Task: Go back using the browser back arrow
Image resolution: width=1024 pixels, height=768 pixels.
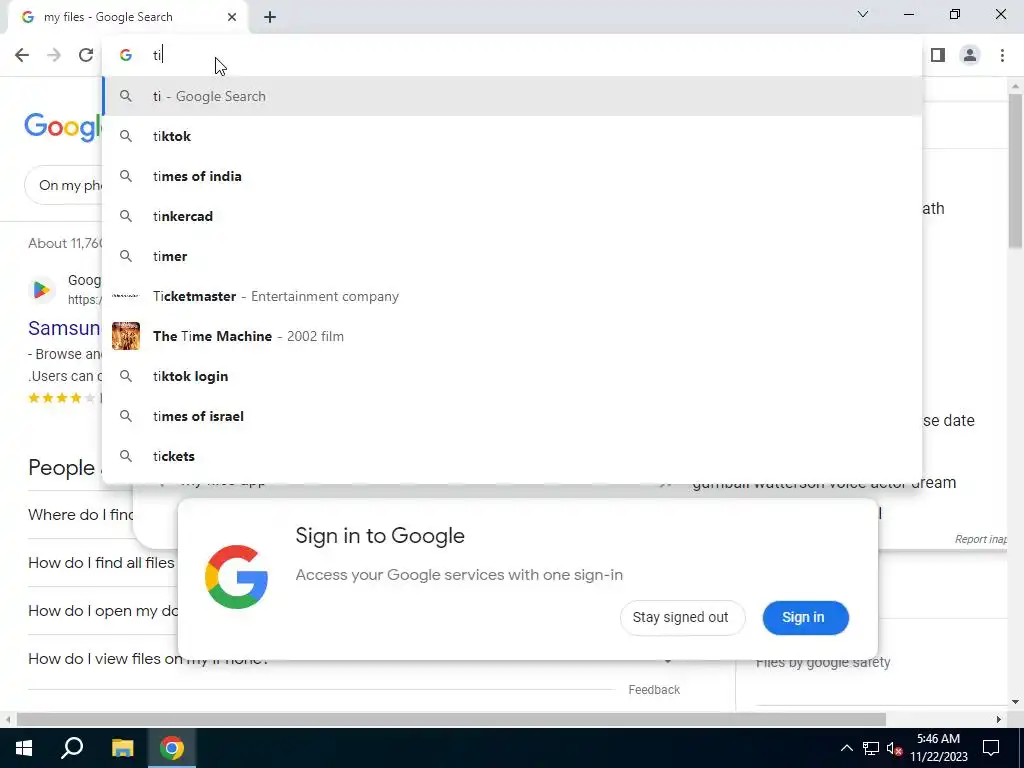Action: (x=22, y=55)
